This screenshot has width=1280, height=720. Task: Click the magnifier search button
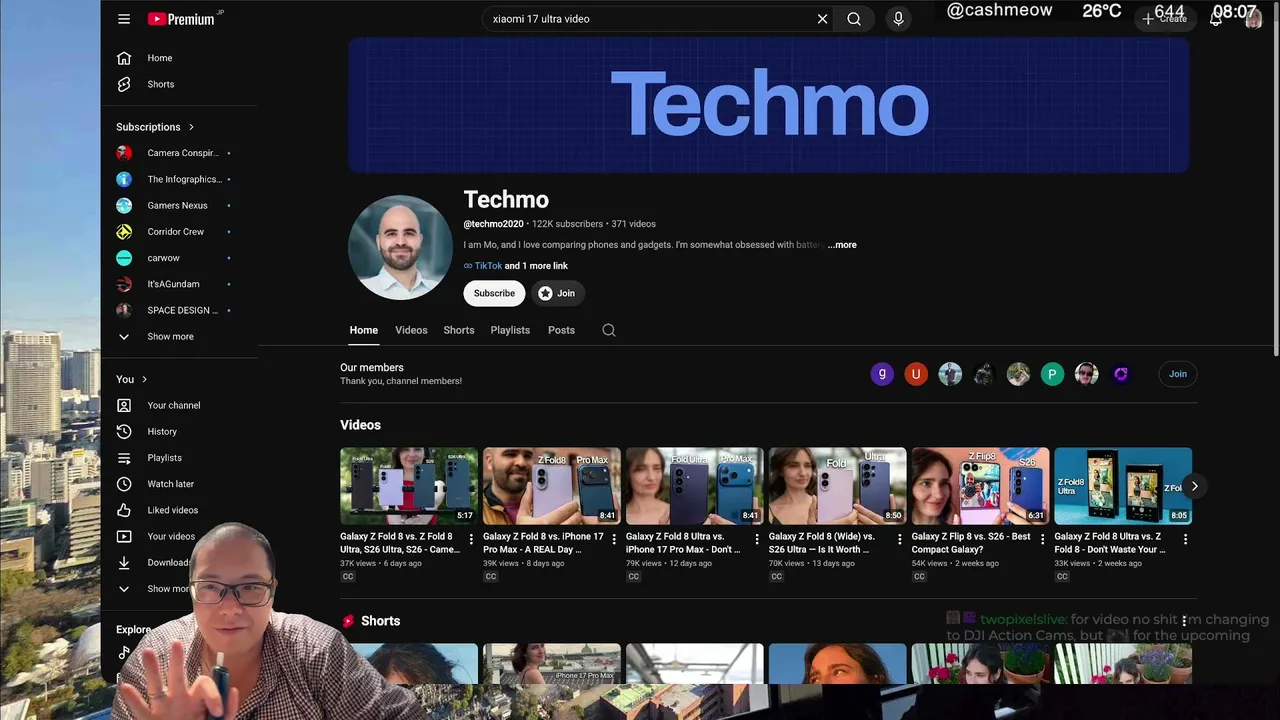(x=854, y=19)
